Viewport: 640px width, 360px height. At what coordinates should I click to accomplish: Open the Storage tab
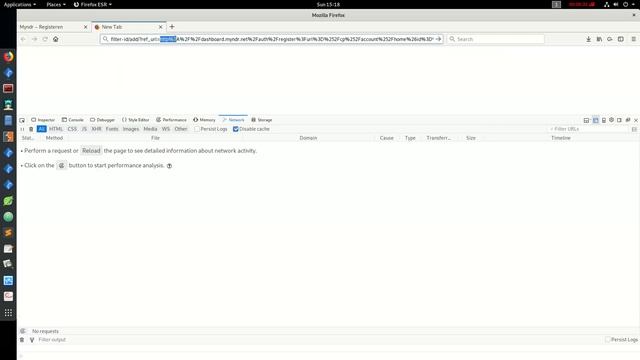tap(262, 120)
